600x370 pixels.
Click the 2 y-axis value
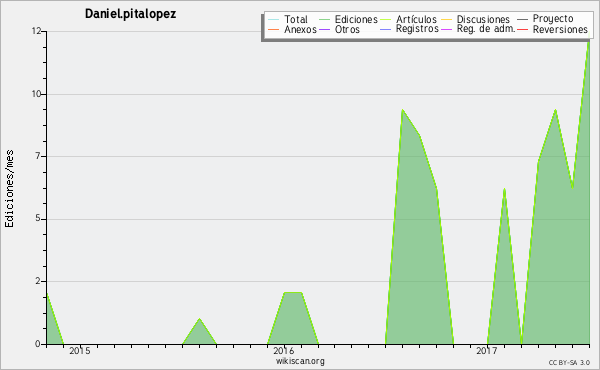click(38, 281)
